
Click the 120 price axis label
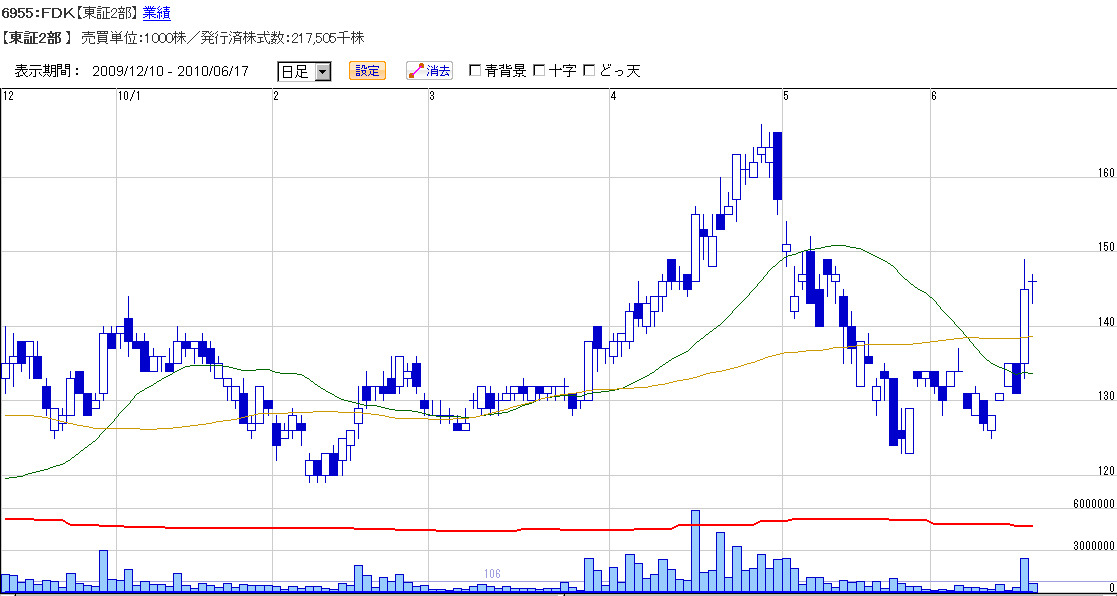pyautogui.click(x=1105, y=471)
